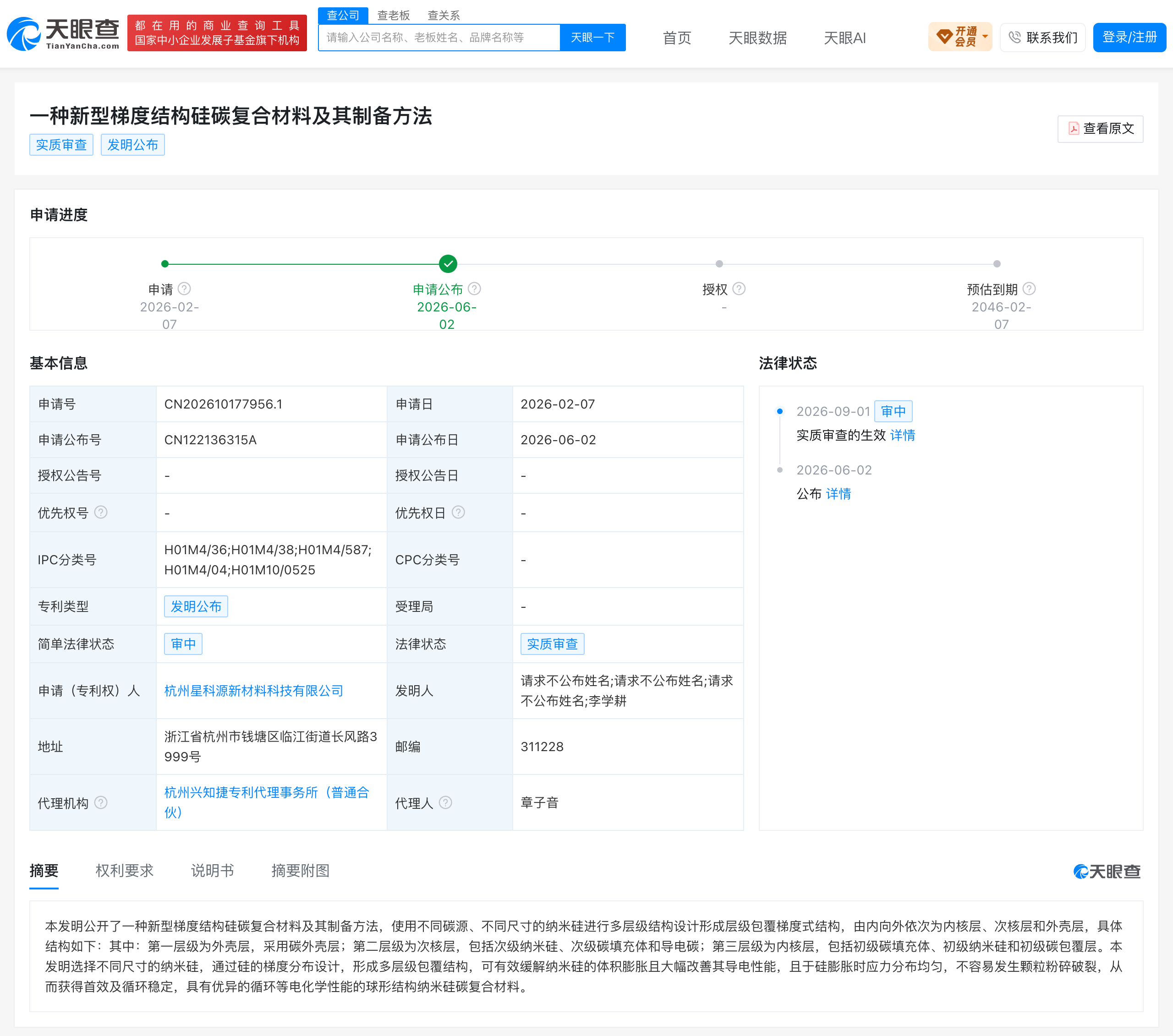Image resolution: width=1173 pixels, height=1036 pixels.
Task: Click the green checkmark on 申请公布 step
Action: 448,264
